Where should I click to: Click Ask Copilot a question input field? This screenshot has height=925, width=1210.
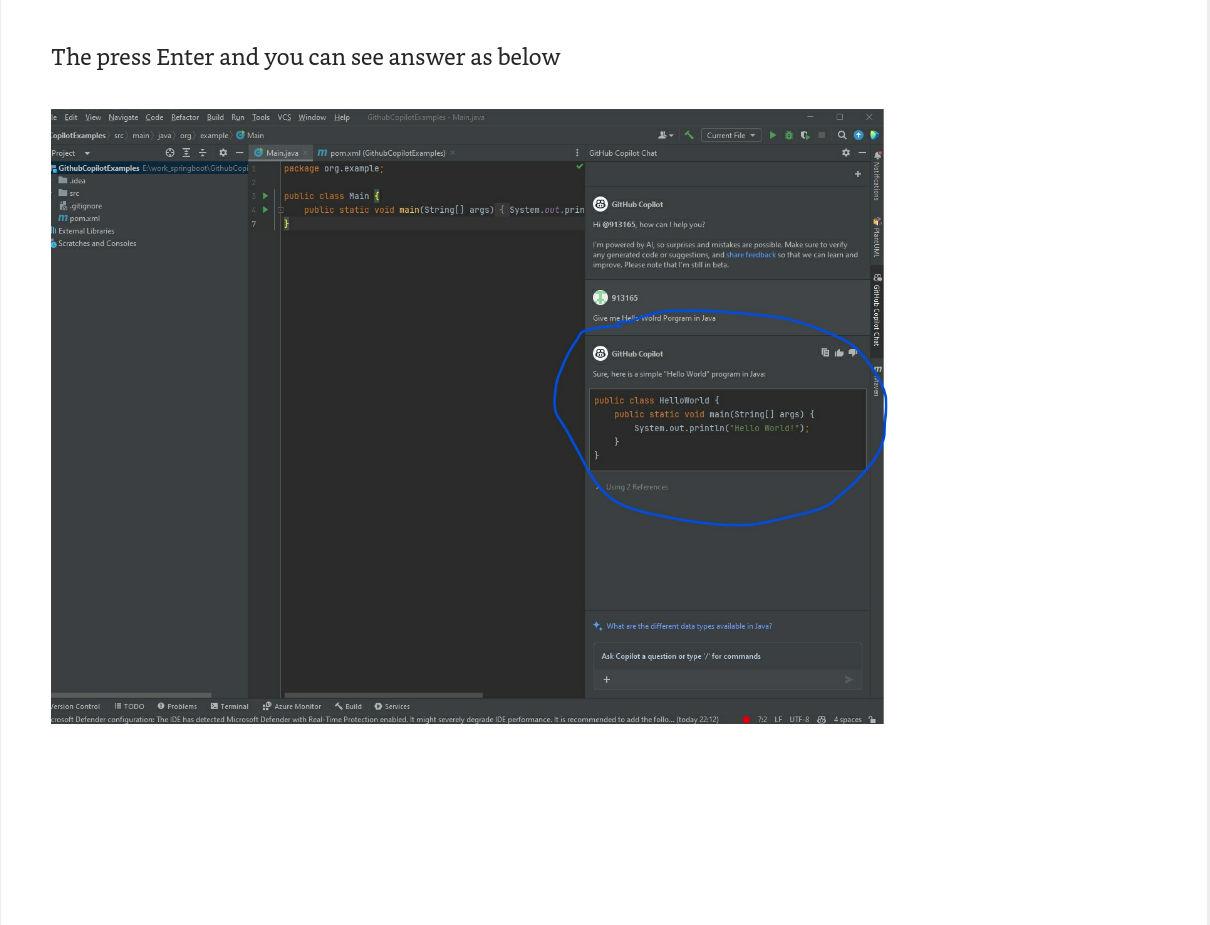[728, 656]
